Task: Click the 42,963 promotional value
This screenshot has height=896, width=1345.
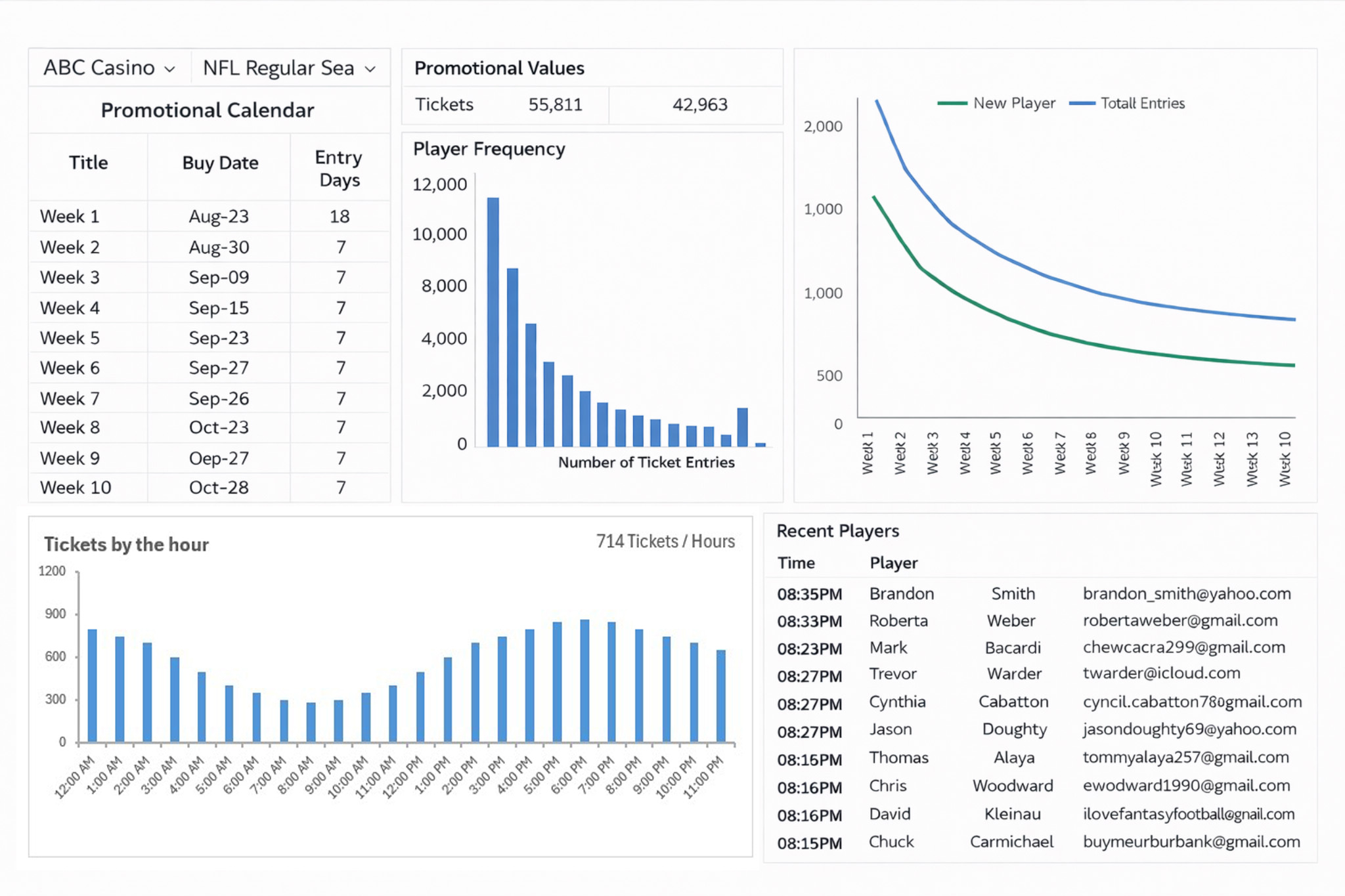Action: 699,104
